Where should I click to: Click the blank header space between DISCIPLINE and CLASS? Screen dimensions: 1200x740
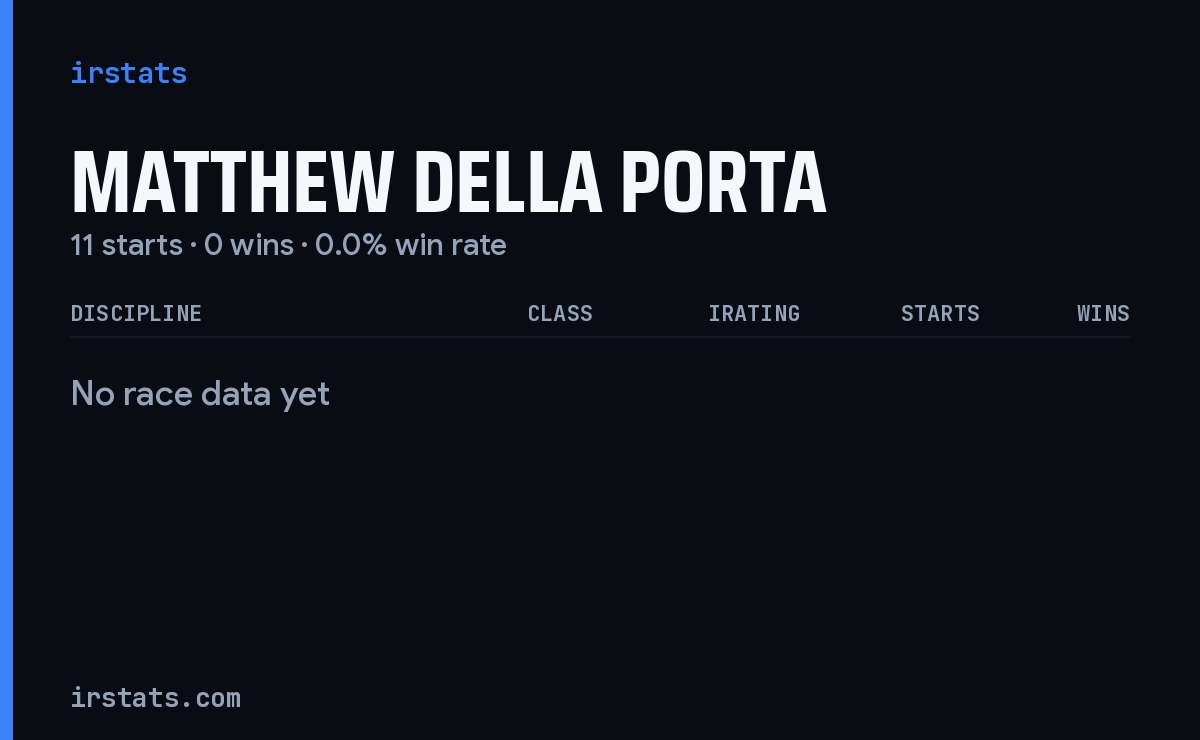coord(365,313)
